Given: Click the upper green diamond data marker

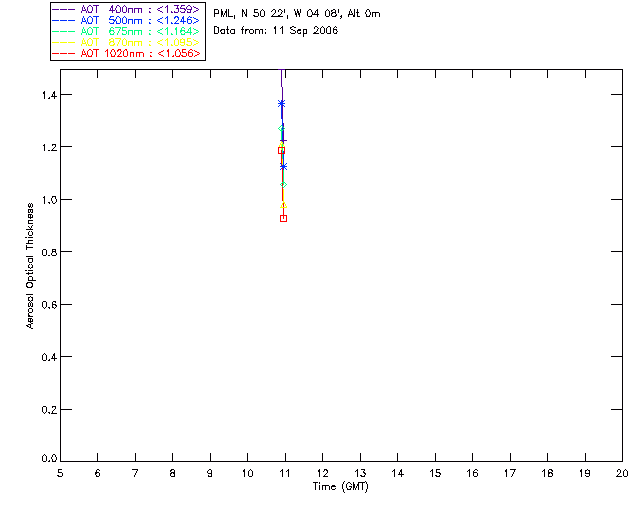Looking at the screenshot, I should click(x=281, y=129).
